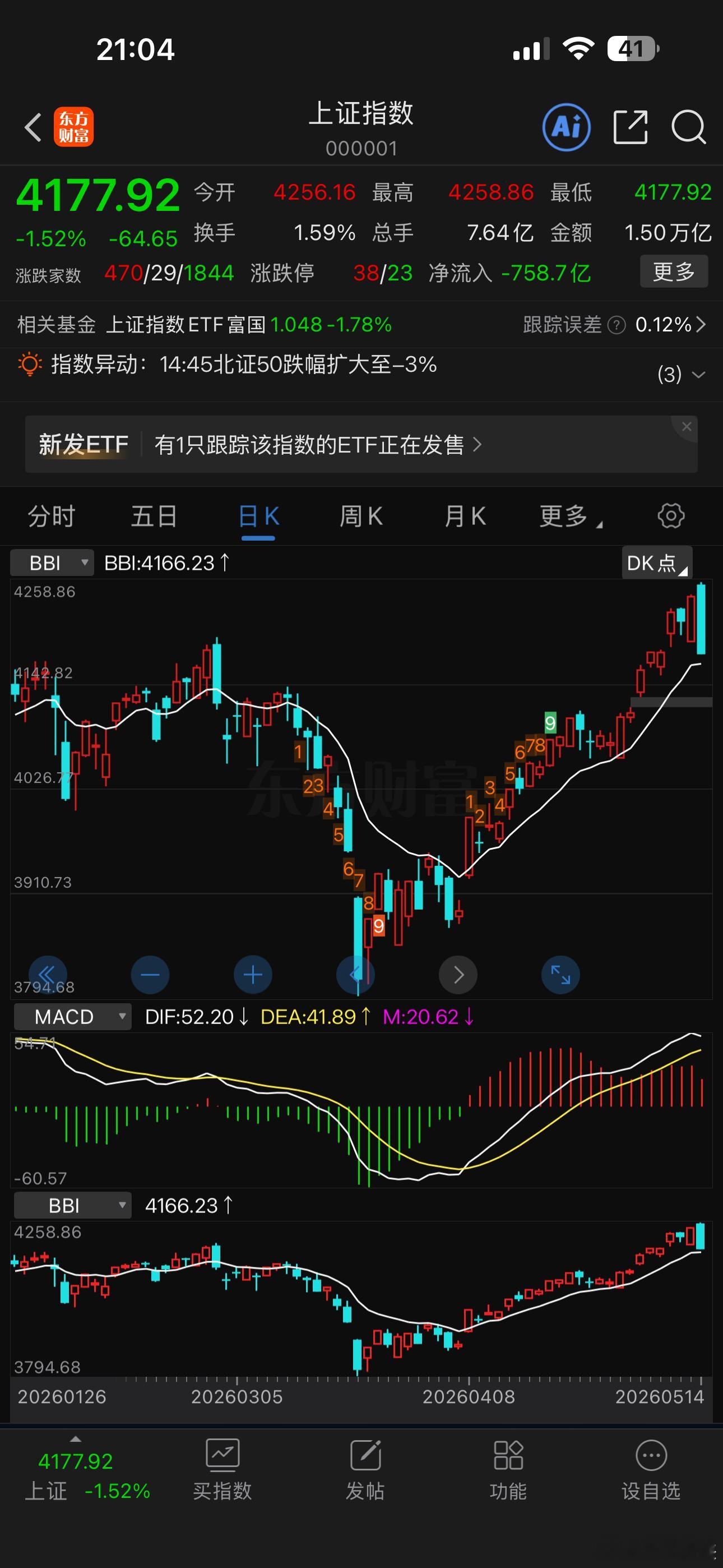The height and width of the screenshot is (1568, 723).
Task: Tap the 更多 quote details button
Action: coord(674,271)
